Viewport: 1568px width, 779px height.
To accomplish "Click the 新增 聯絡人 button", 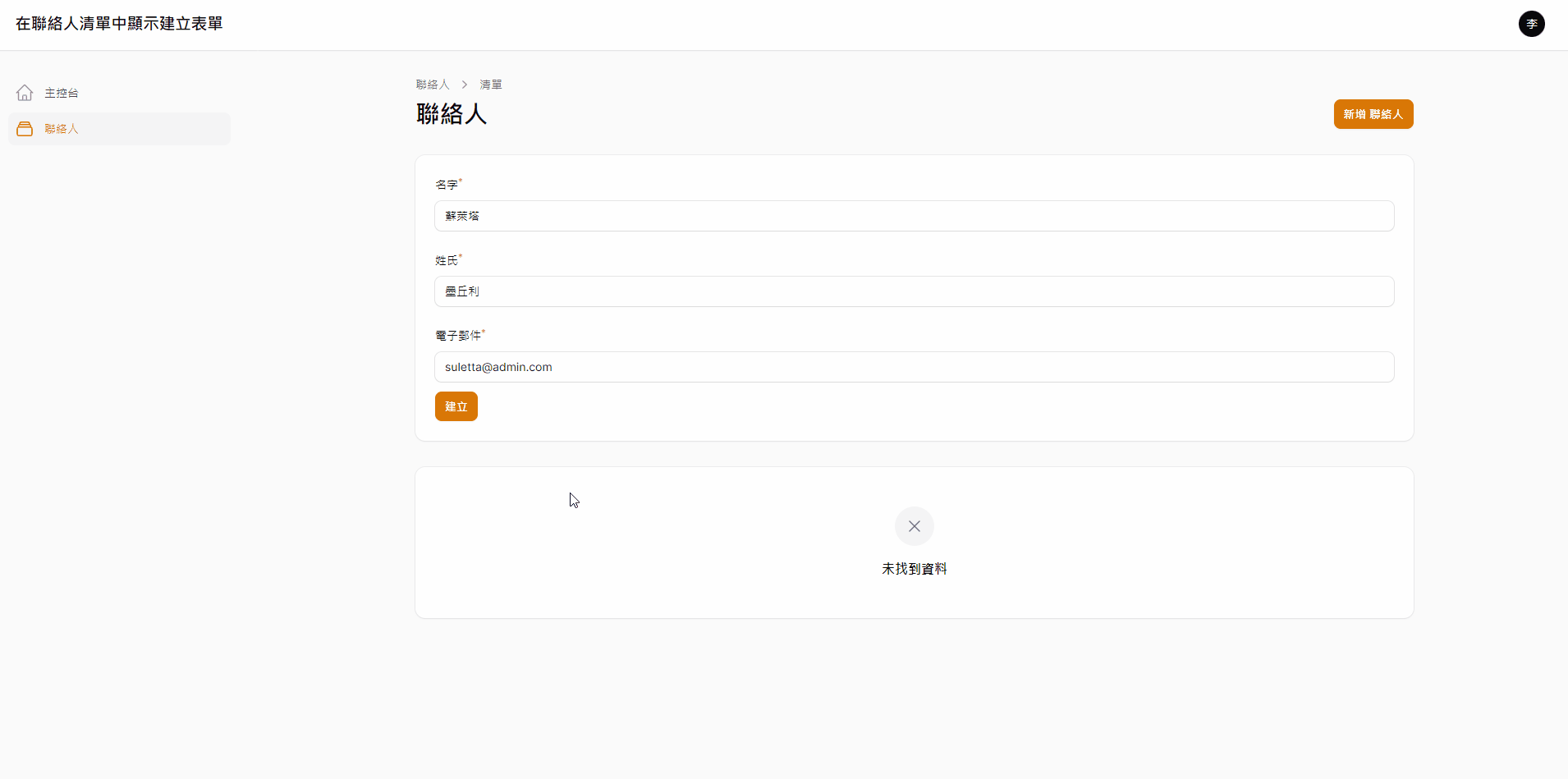I will click(1372, 113).
